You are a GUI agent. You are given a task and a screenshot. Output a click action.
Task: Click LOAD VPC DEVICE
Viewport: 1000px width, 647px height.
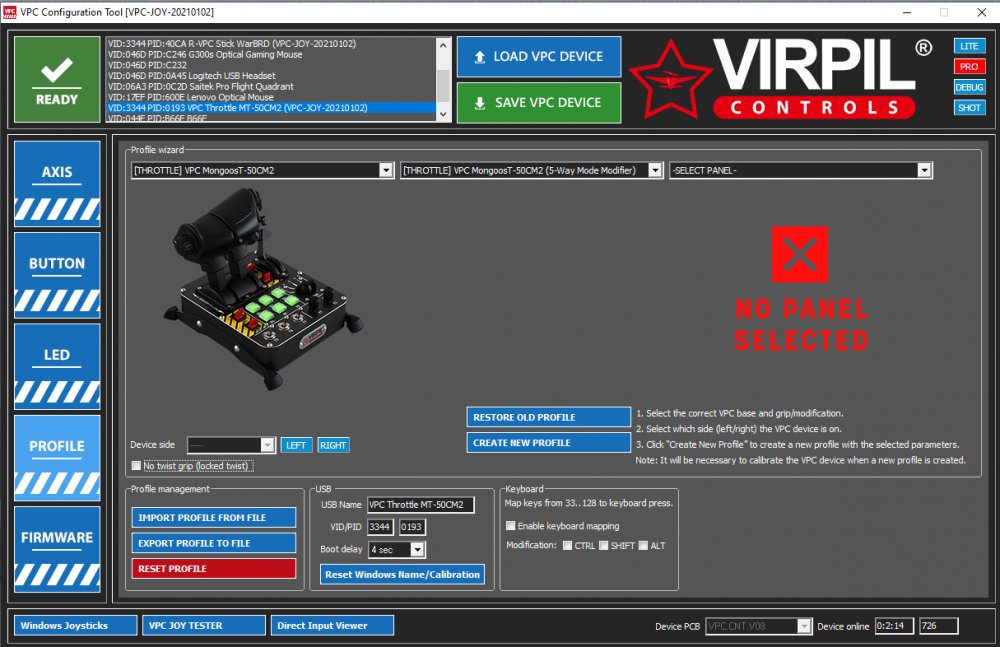click(x=539, y=57)
